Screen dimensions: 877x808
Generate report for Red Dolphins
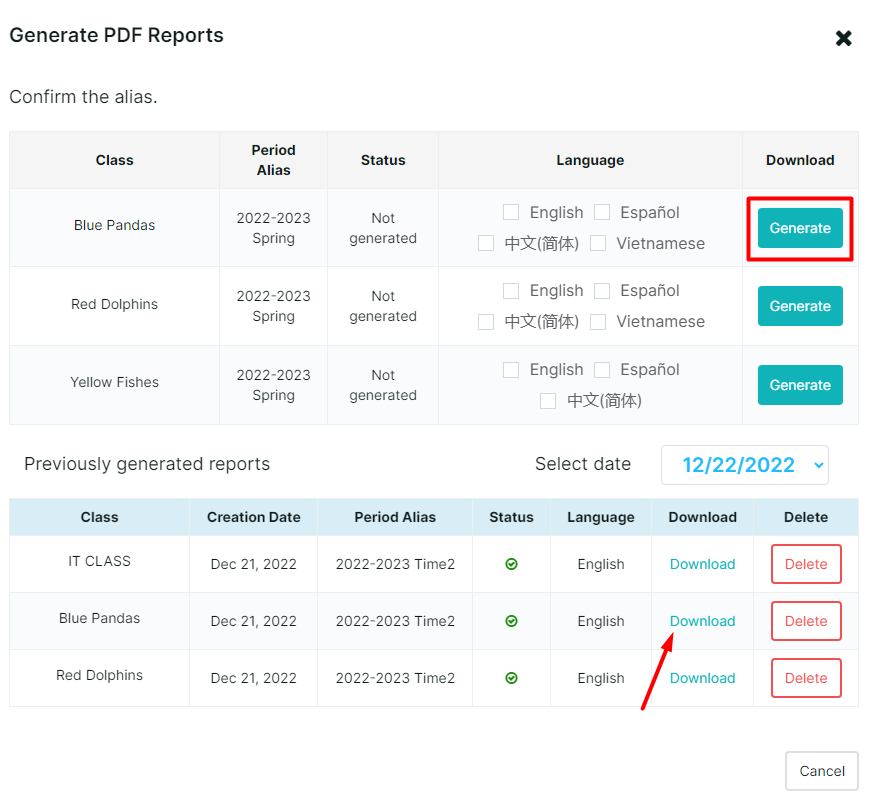tap(800, 306)
